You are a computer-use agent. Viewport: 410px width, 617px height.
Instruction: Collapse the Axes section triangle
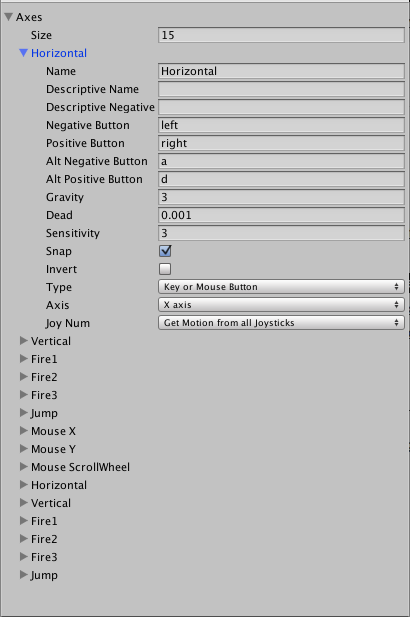8,17
